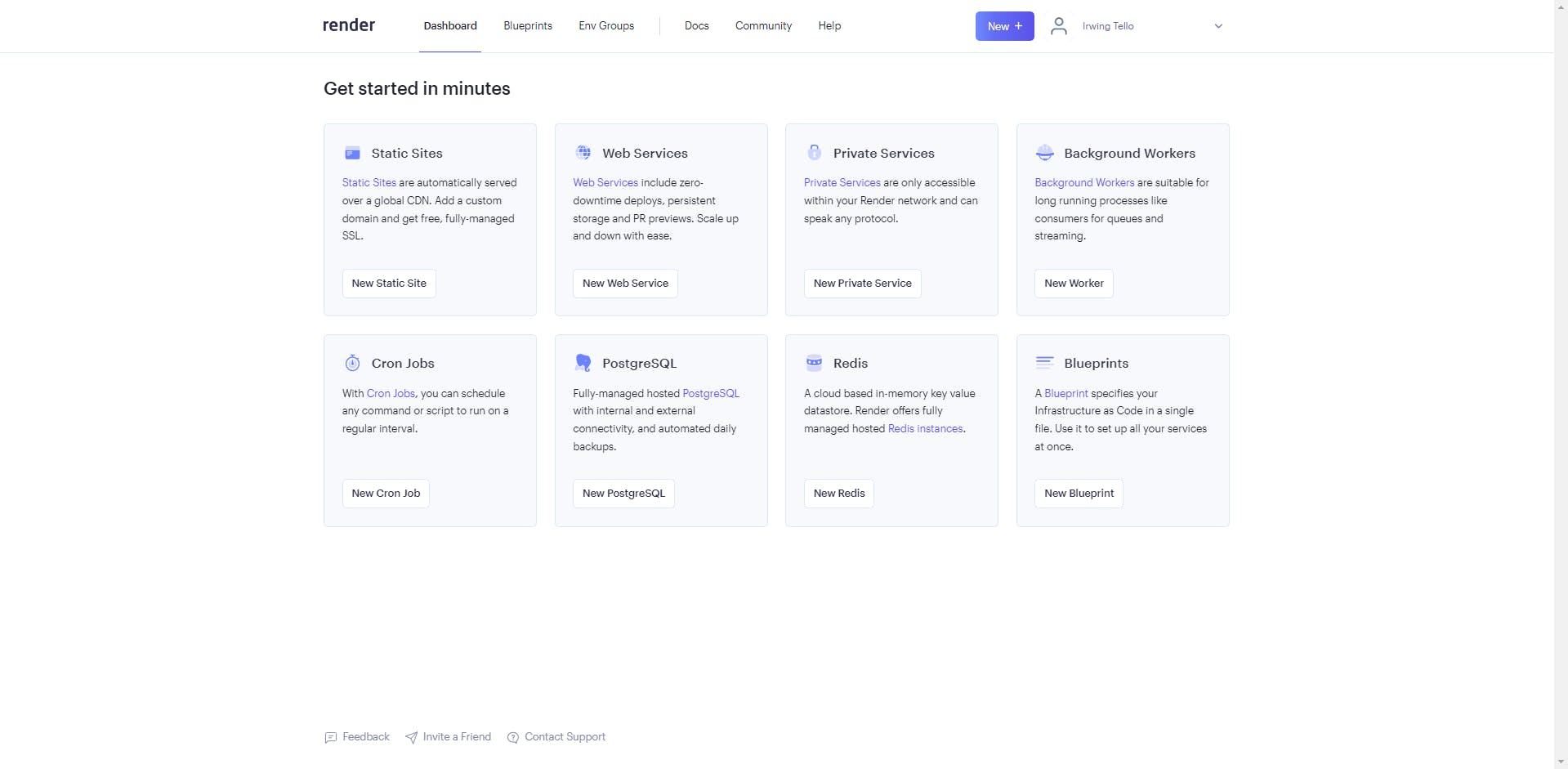Click the Private Services card title
The image size is (1568, 769).
(x=883, y=153)
